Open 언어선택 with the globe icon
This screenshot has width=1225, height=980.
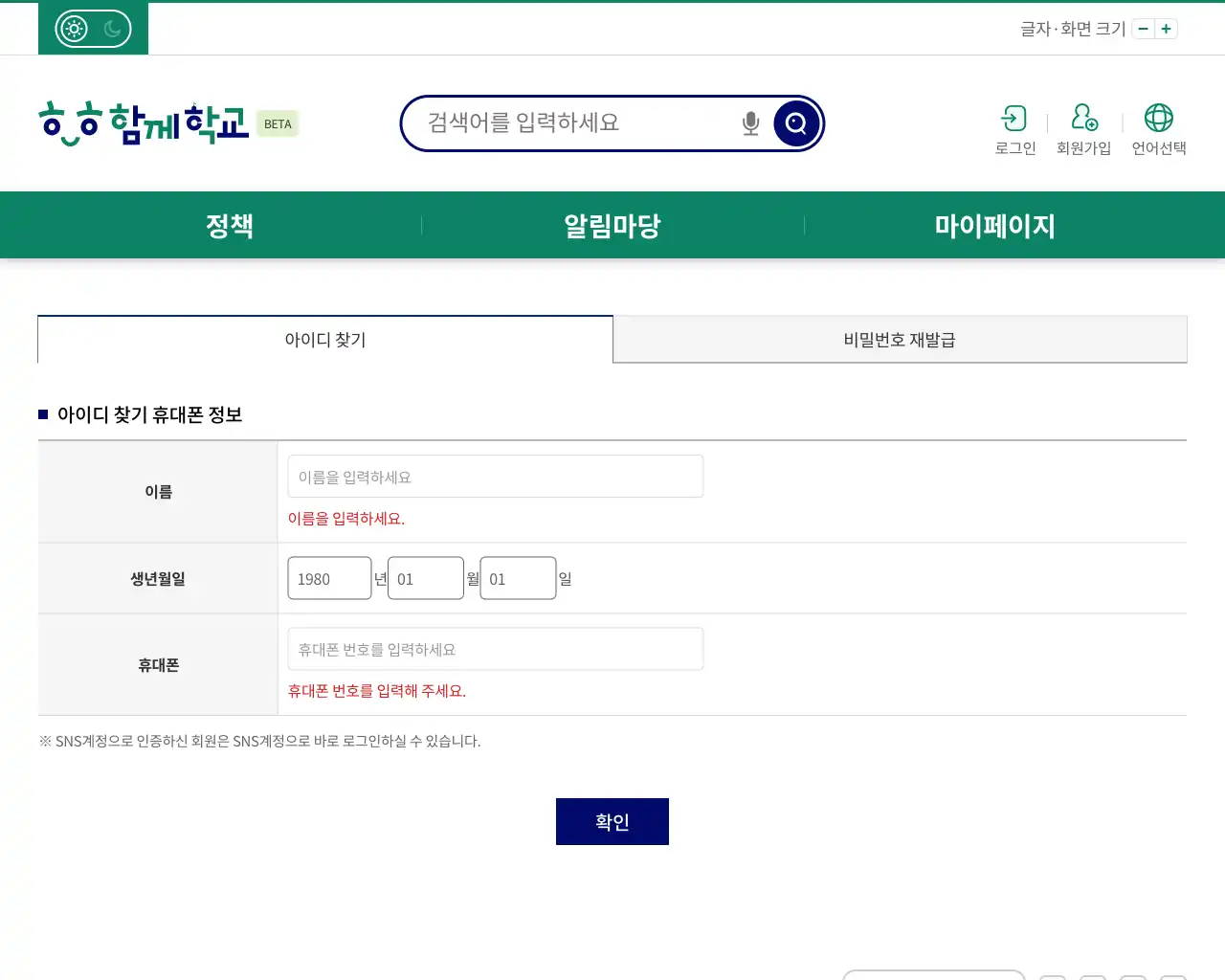(1159, 127)
